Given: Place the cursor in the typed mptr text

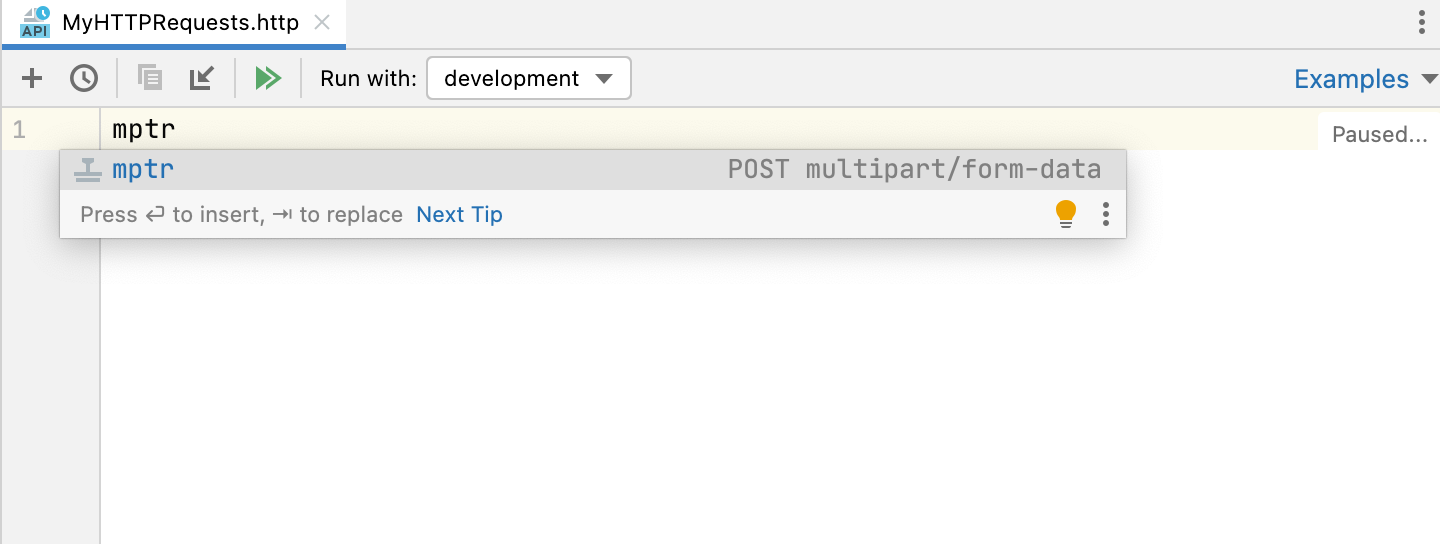Looking at the screenshot, I should click(x=144, y=130).
